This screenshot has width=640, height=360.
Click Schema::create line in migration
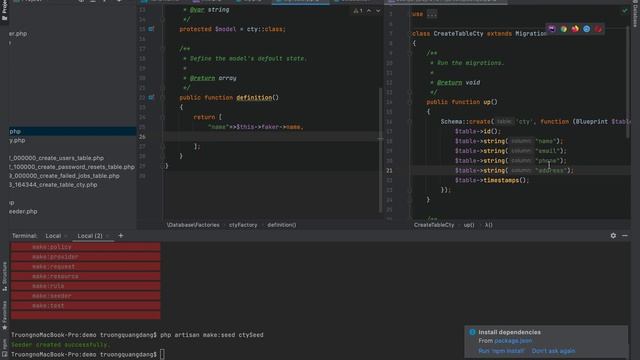pos(535,121)
